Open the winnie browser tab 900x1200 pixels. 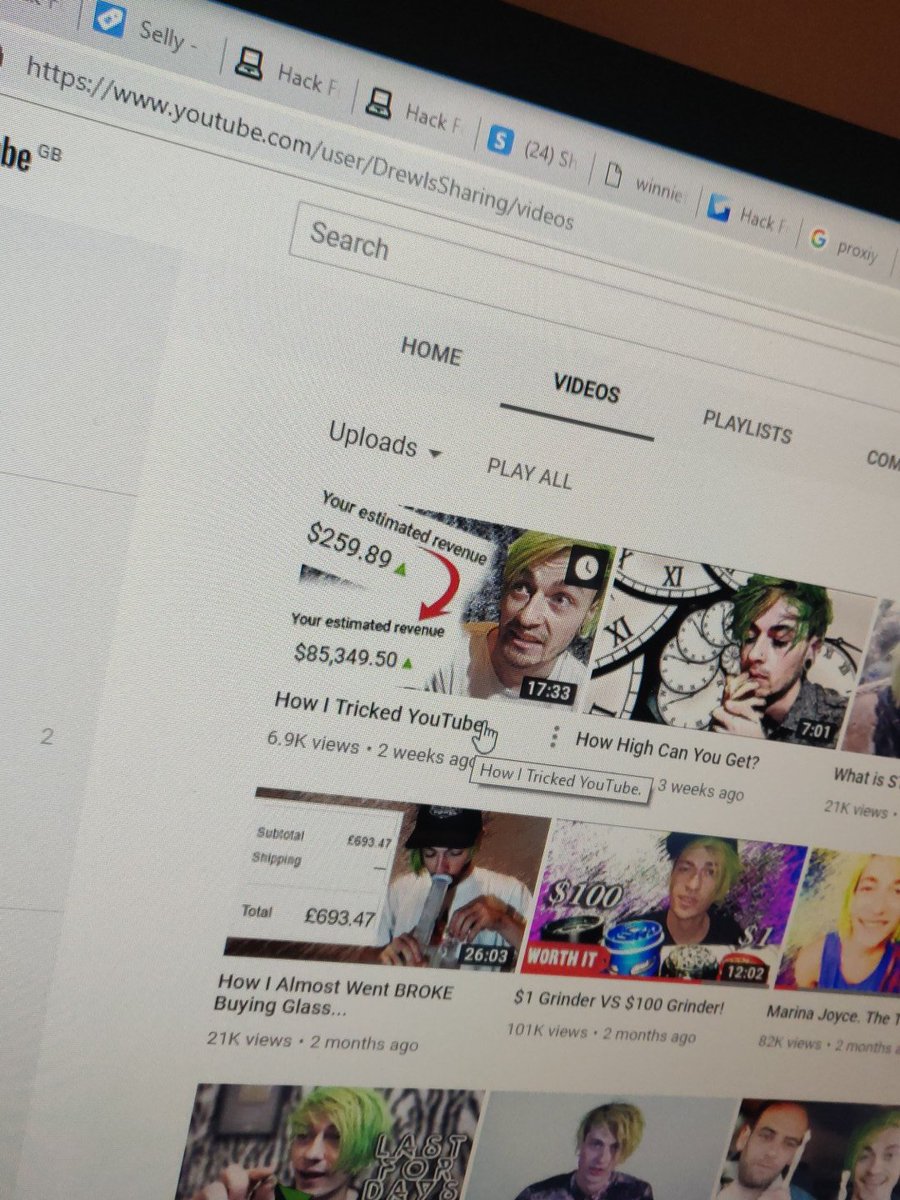pyautogui.click(x=645, y=182)
